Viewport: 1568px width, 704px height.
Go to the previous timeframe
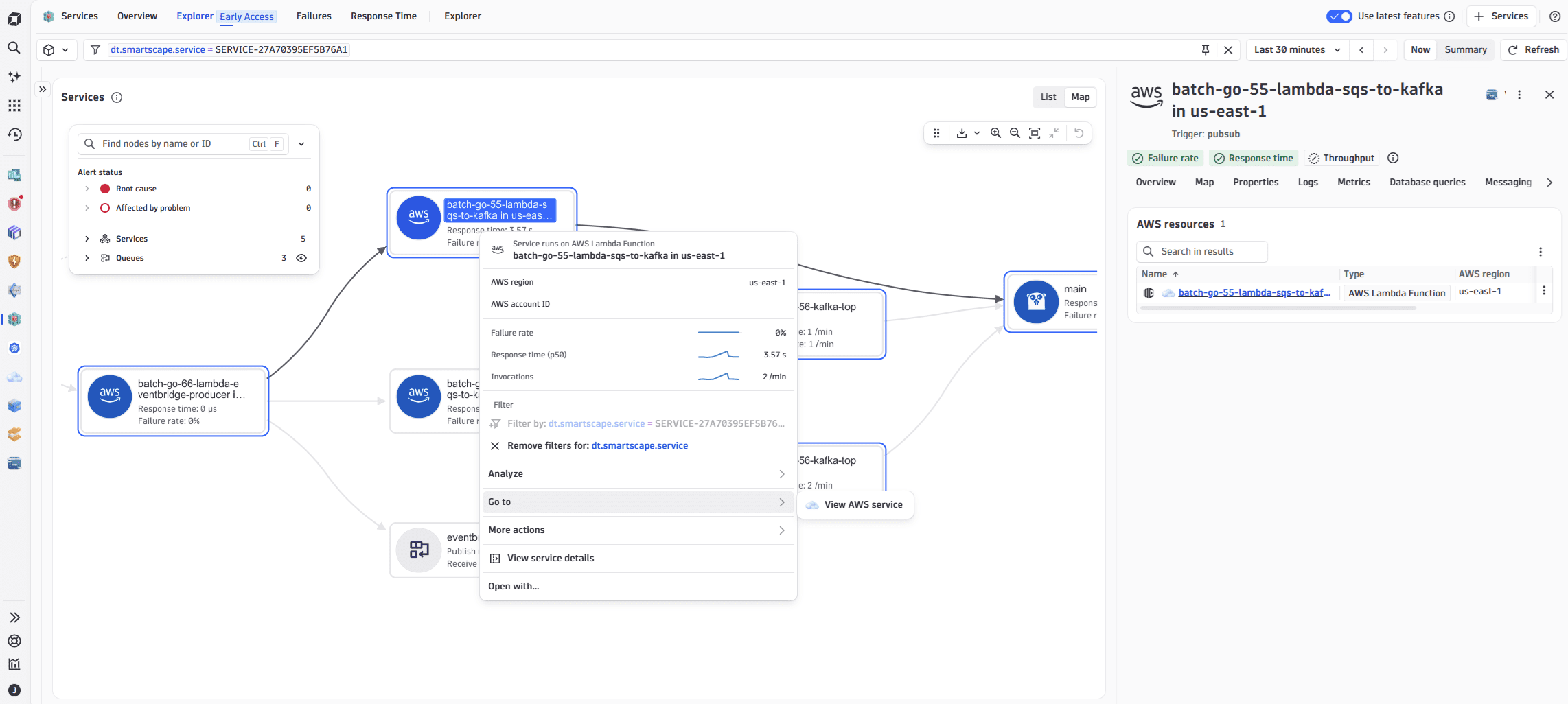(1361, 49)
